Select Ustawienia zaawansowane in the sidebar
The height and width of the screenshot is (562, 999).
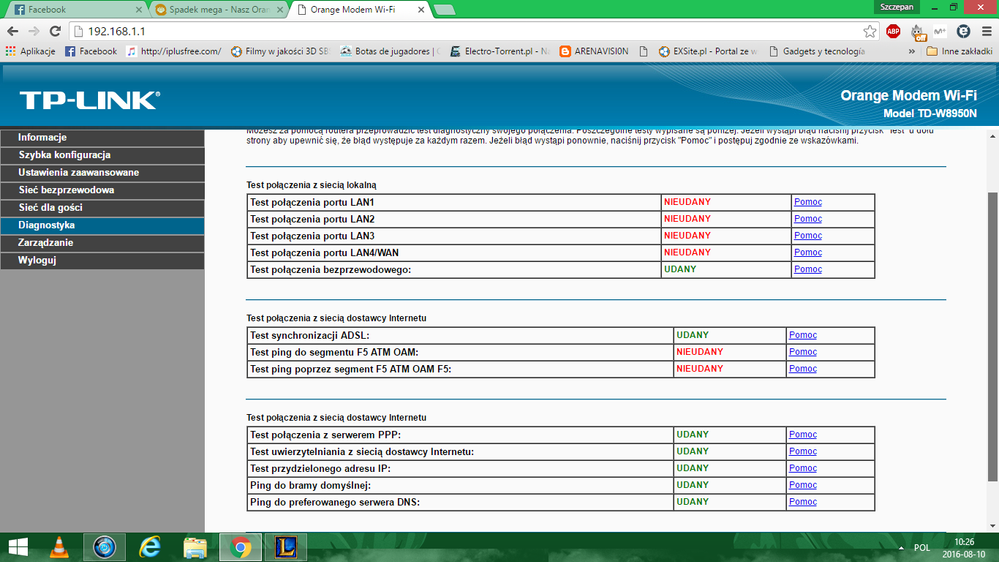tap(78, 172)
